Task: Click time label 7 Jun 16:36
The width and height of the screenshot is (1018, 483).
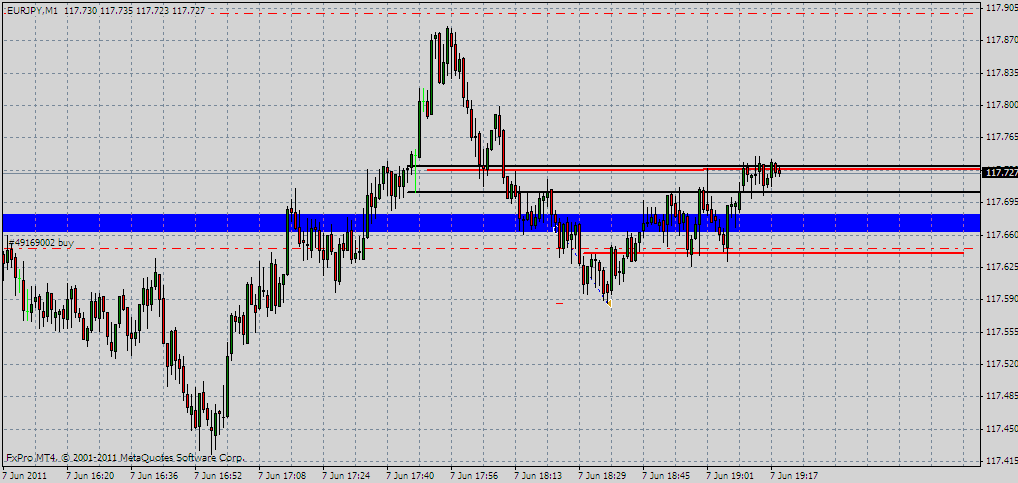Action: coord(154,476)
